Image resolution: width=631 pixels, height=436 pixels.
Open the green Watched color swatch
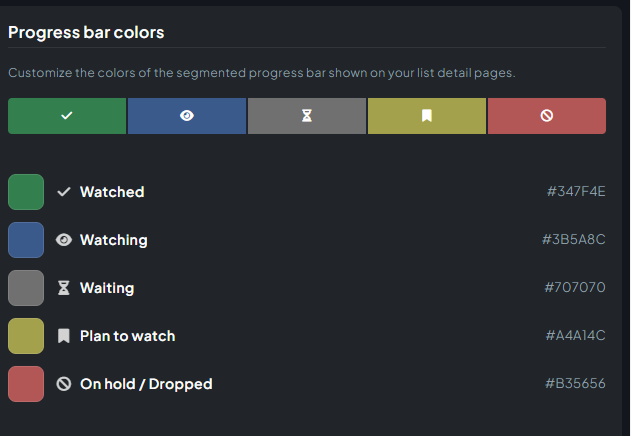coord(26,192)
